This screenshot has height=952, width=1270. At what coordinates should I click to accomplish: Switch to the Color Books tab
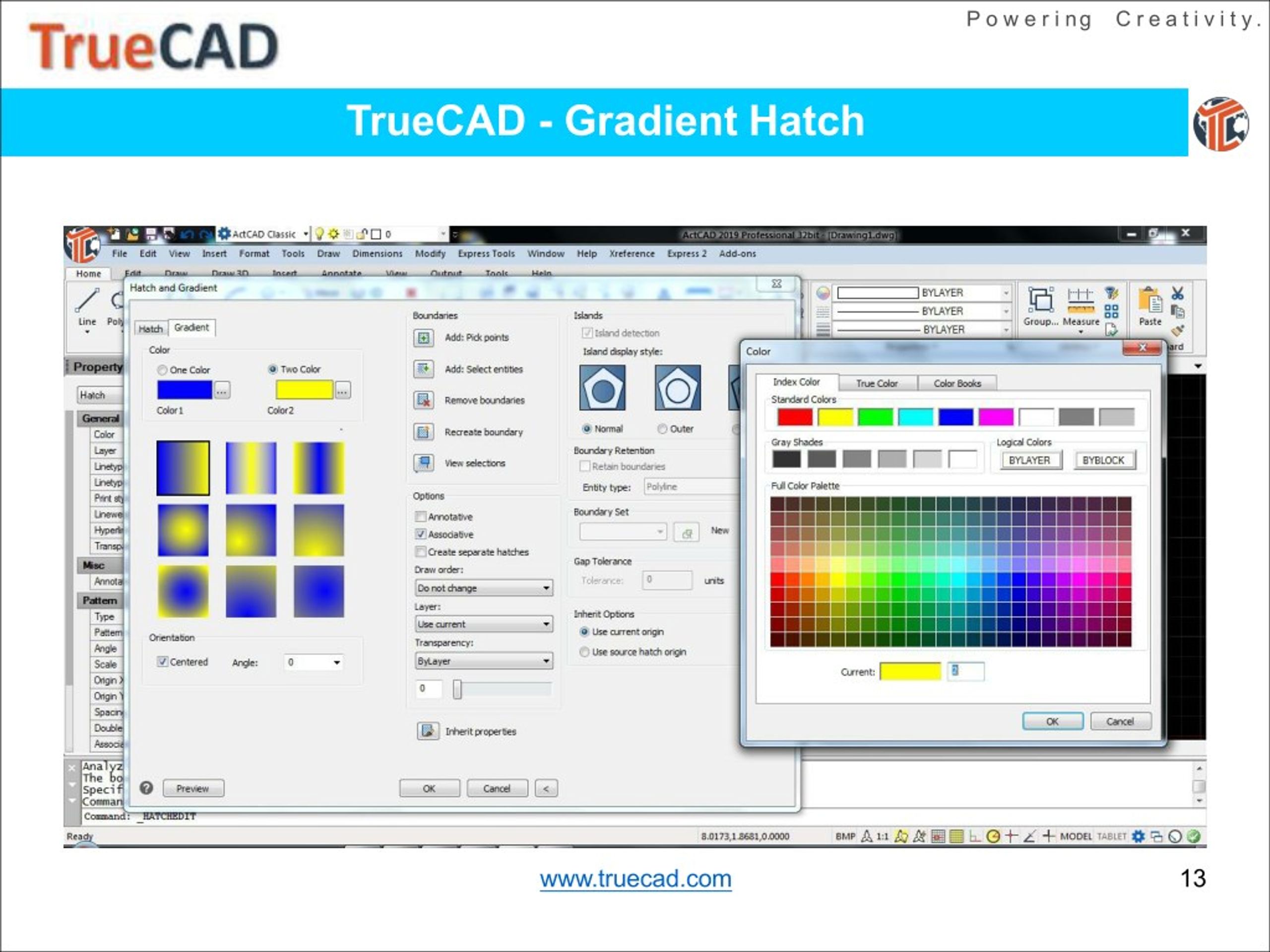tap(957, 383)
